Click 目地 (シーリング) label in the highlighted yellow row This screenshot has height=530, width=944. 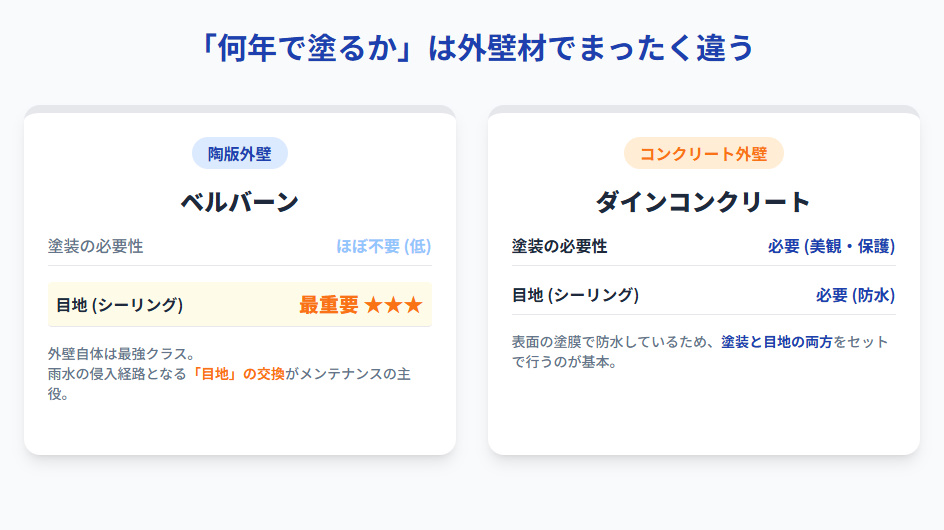click(119, 305)
